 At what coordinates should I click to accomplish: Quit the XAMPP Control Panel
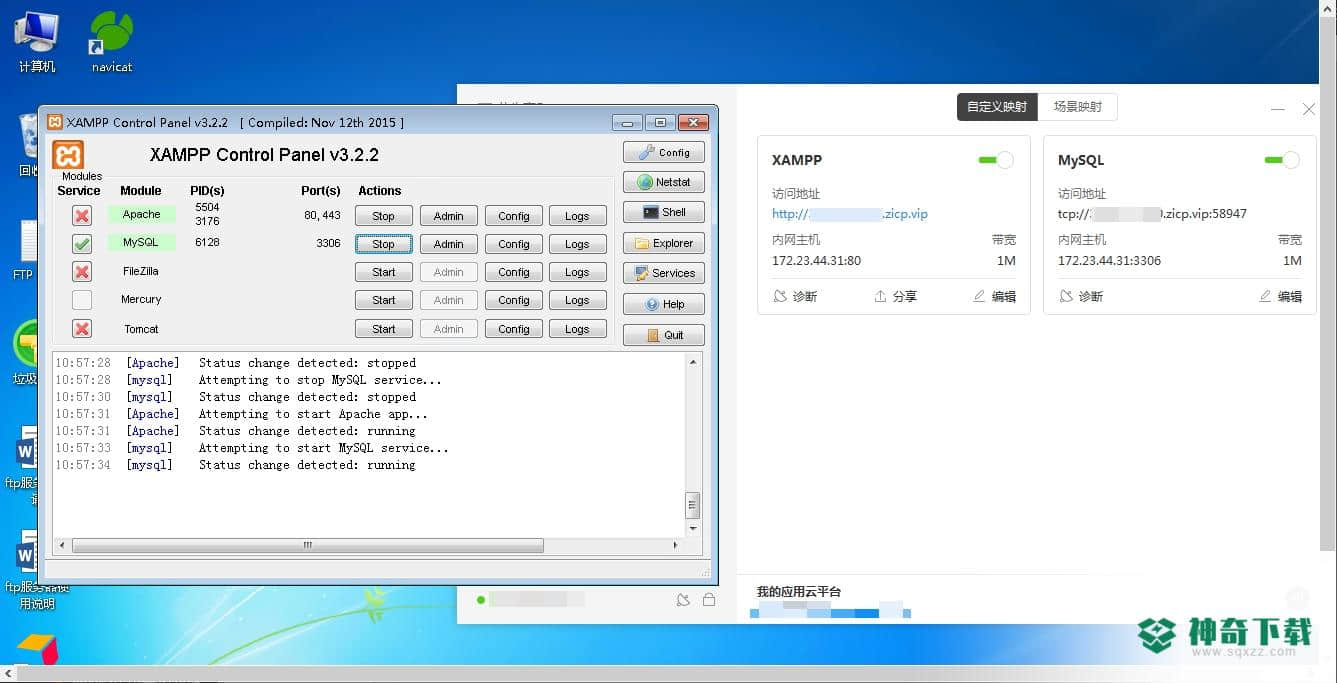point(664,335)
